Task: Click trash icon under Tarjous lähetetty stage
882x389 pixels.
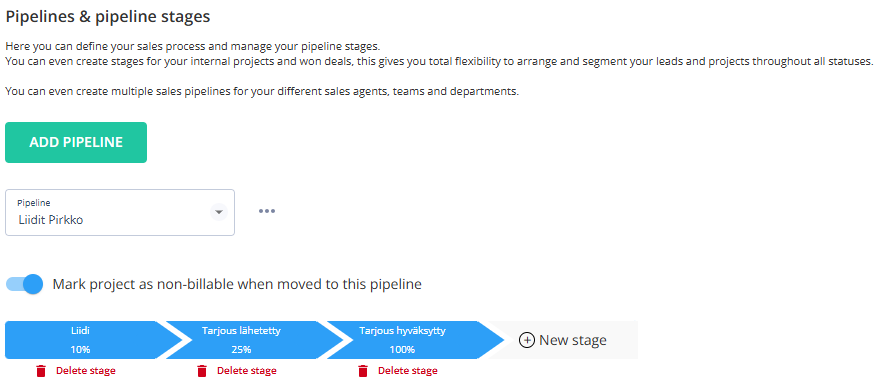Action: click(x=202, y=371)
